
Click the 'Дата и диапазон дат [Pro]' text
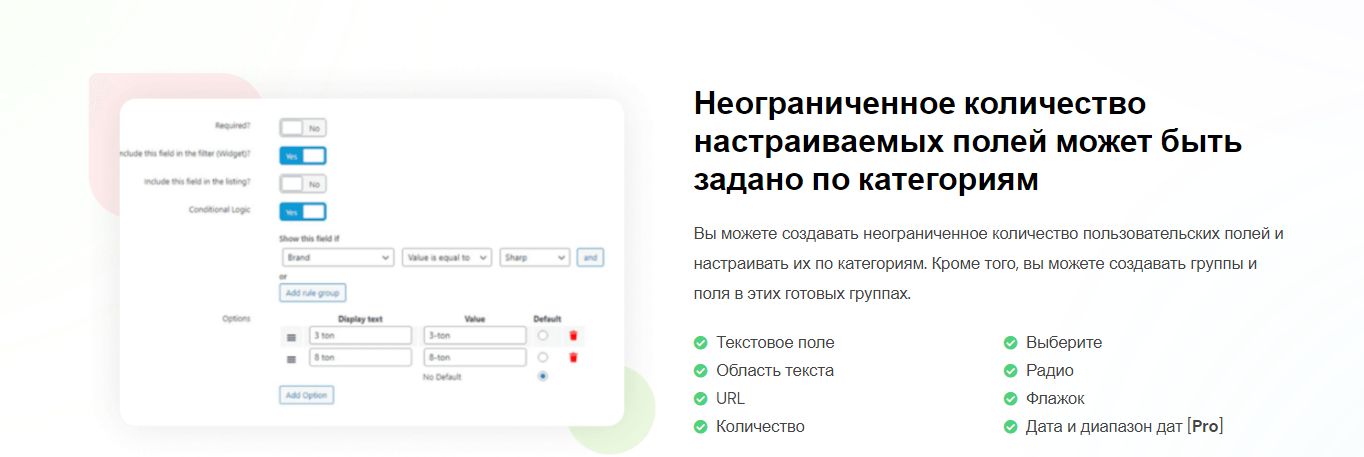click(x=1125, y=427)
